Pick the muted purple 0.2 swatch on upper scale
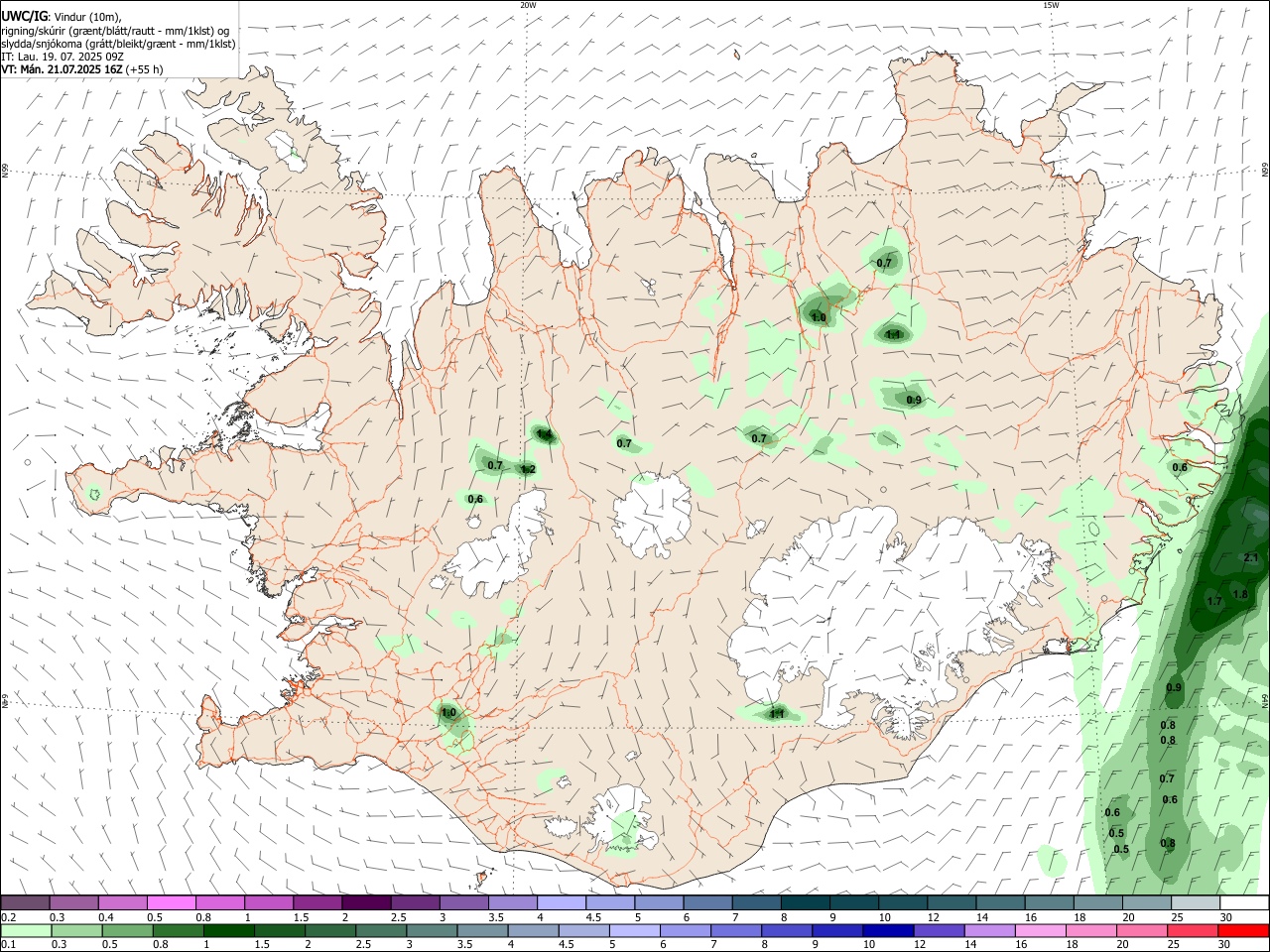Image resolution: width=1270 pixels, height=952 pixels. 25,903
